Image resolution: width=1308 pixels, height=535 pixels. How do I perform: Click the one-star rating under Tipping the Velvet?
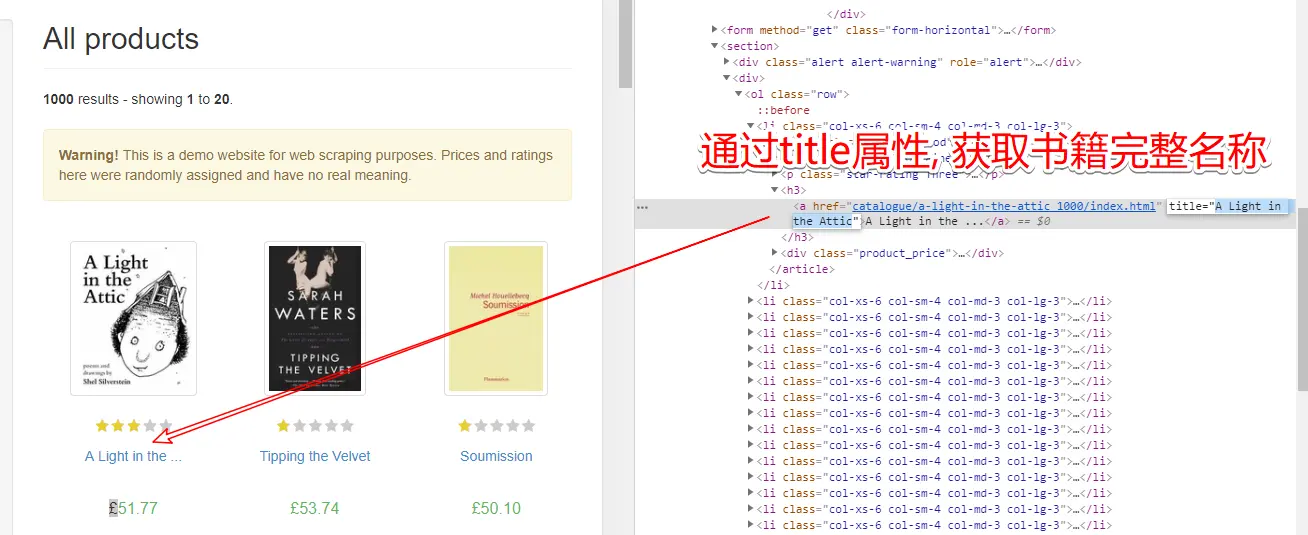[315, 426]
